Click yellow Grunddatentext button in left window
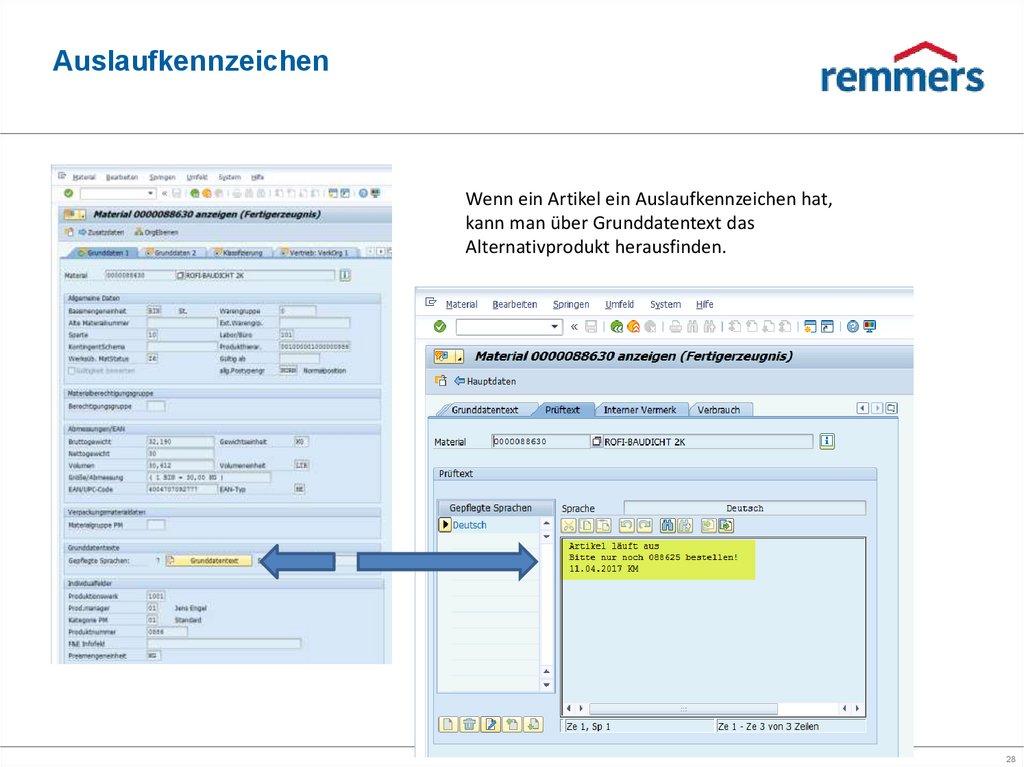 click(209, 561)
